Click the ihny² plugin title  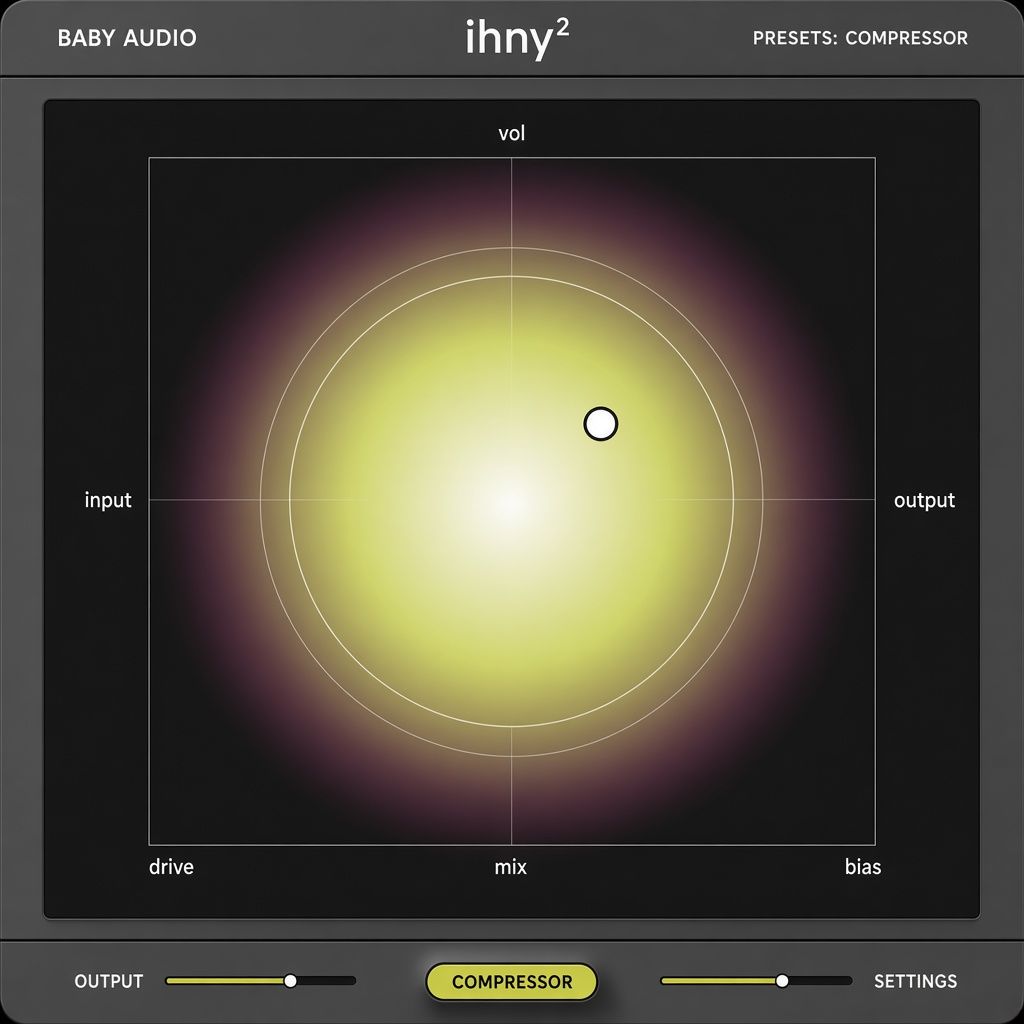(x=517, y=39)
